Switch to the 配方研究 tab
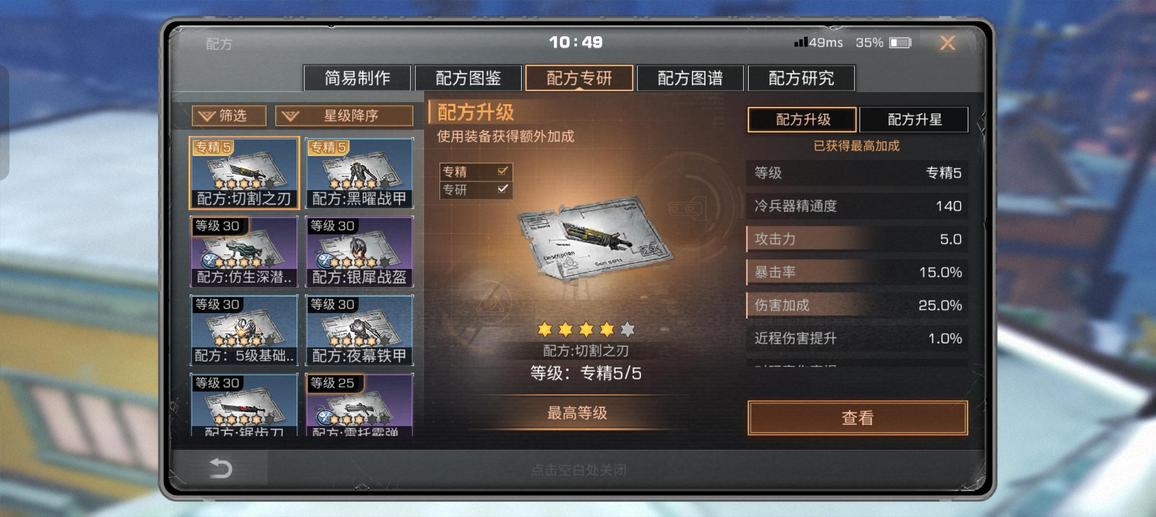The image size is (1156, 517). point(801,78)
